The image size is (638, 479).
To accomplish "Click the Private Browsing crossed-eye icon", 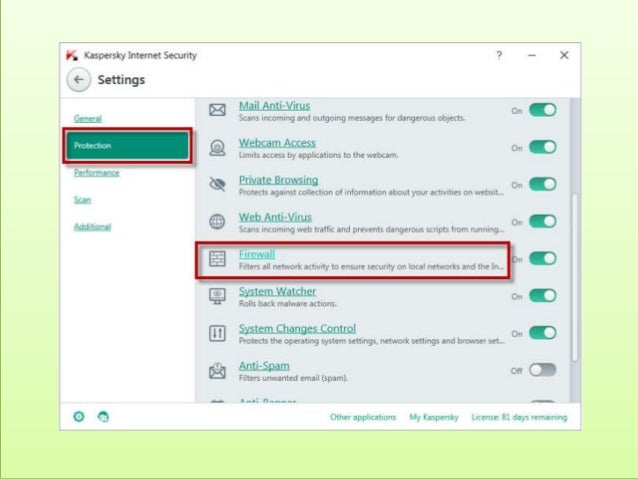I will [217, 184].
